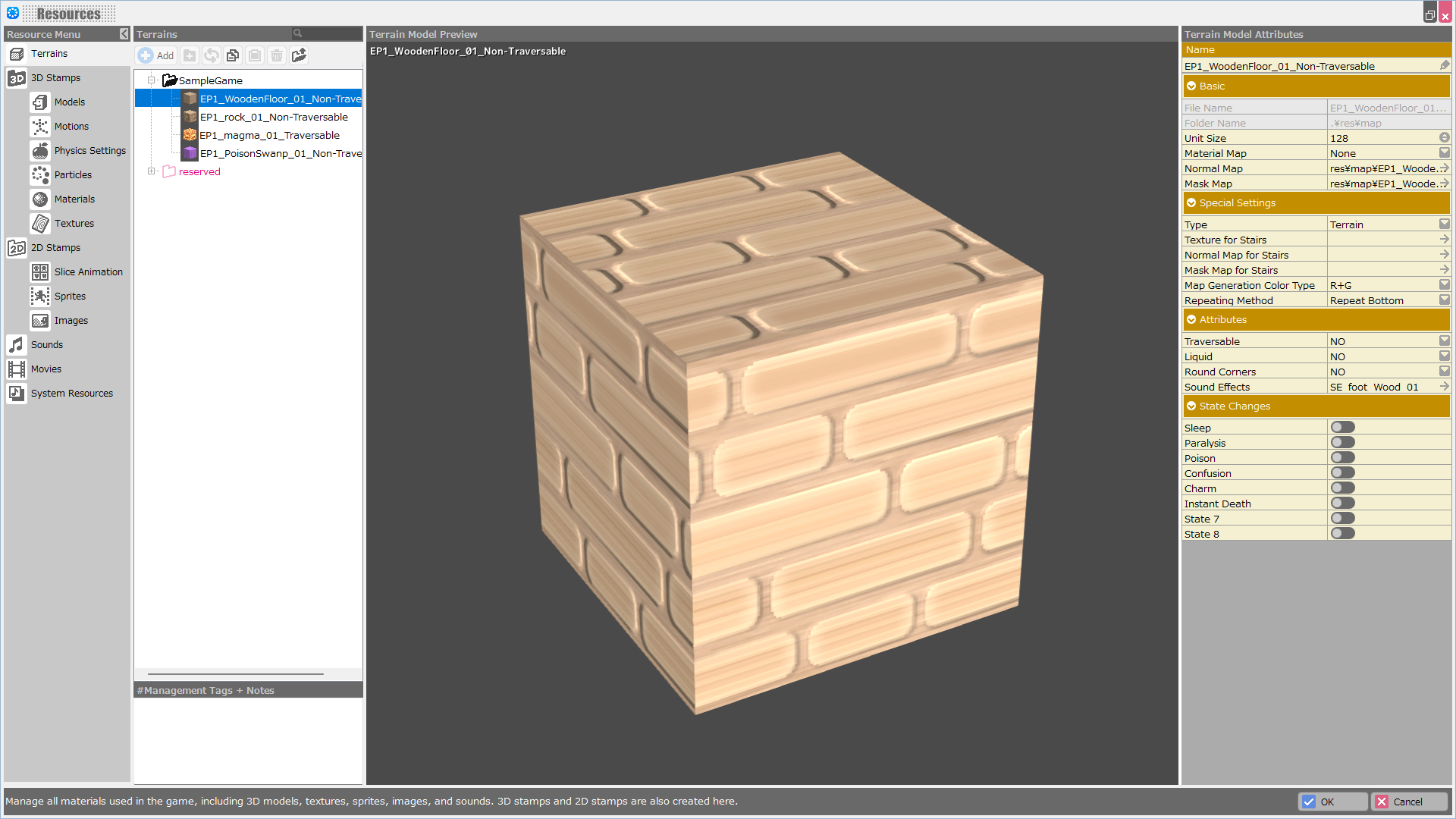1456x819 pixels.
Task: Turn on the Instant Death toggle
Action: coord(1342,504)
